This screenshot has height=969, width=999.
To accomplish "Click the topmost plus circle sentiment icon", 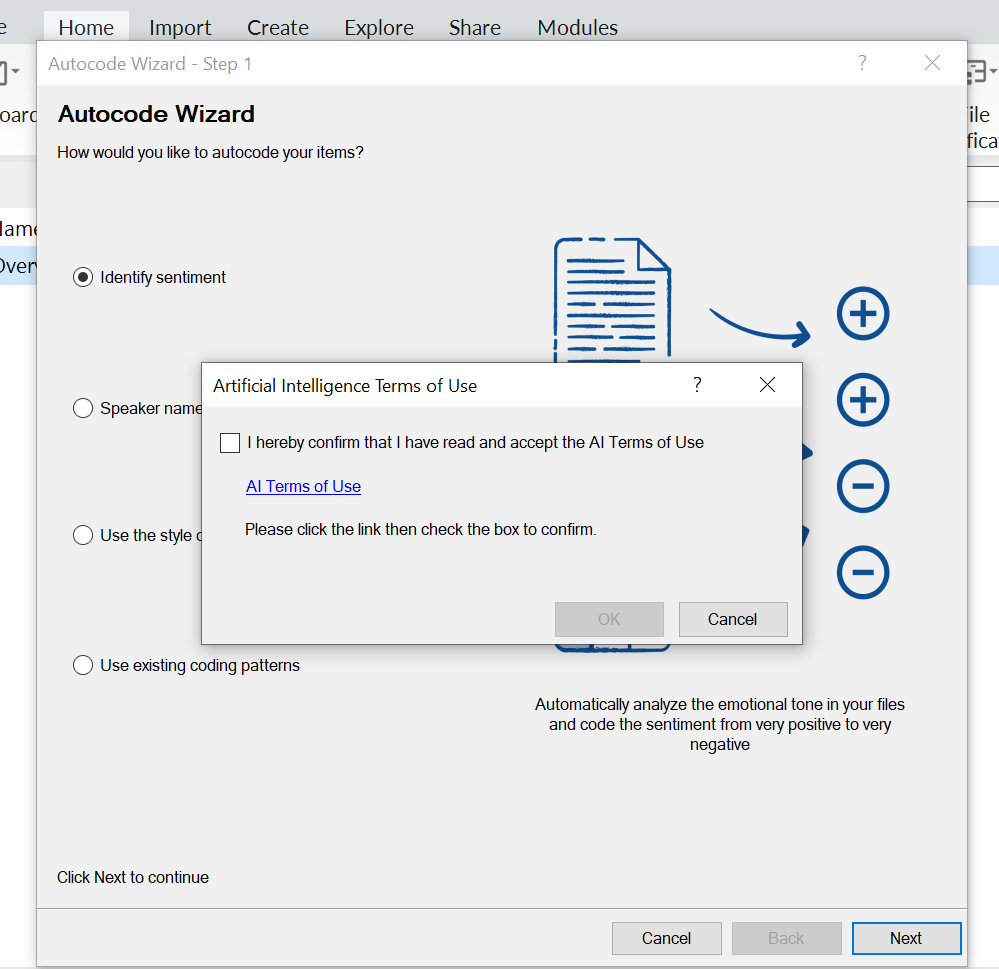I will pyautogui.click(x=862, y=314).
